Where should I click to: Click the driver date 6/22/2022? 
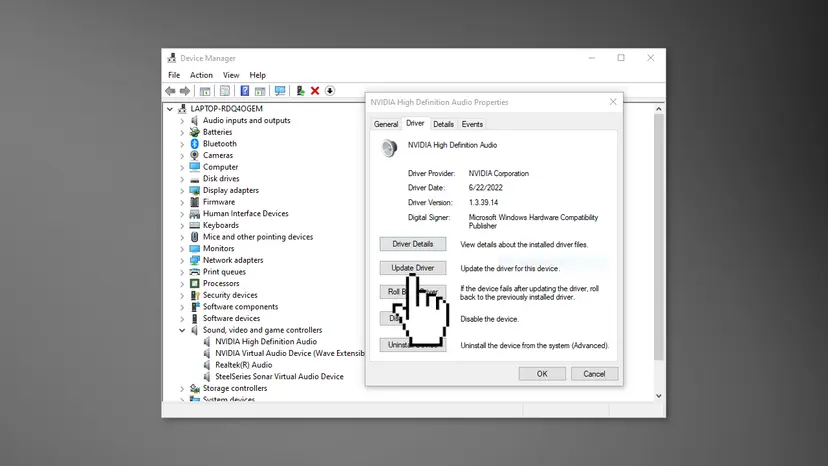coord(485,188)
